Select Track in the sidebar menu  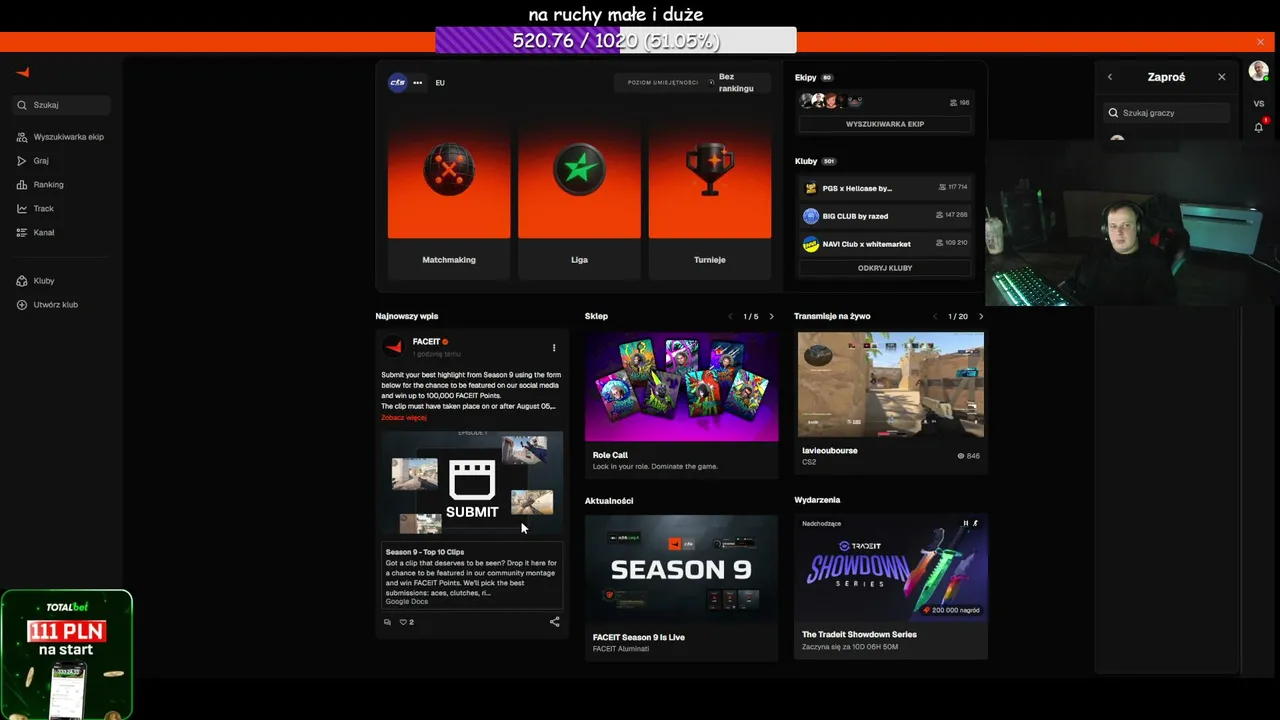[x=36, y=209]
